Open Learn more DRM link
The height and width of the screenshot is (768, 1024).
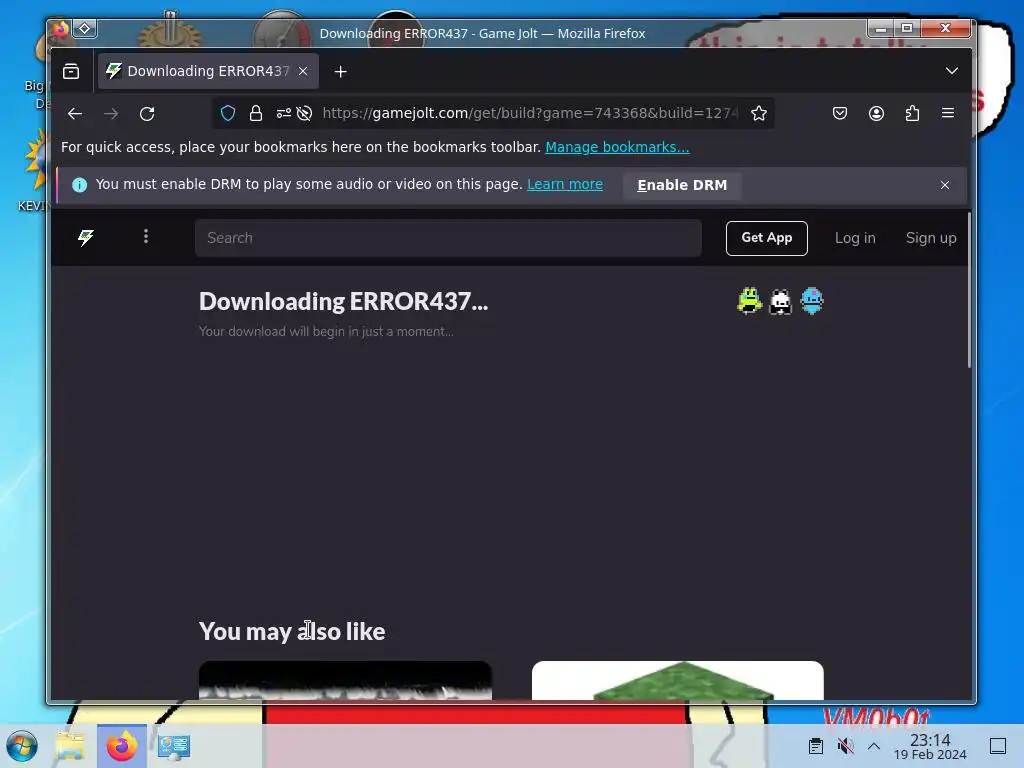pyautogui.click(x=565, y=185)
